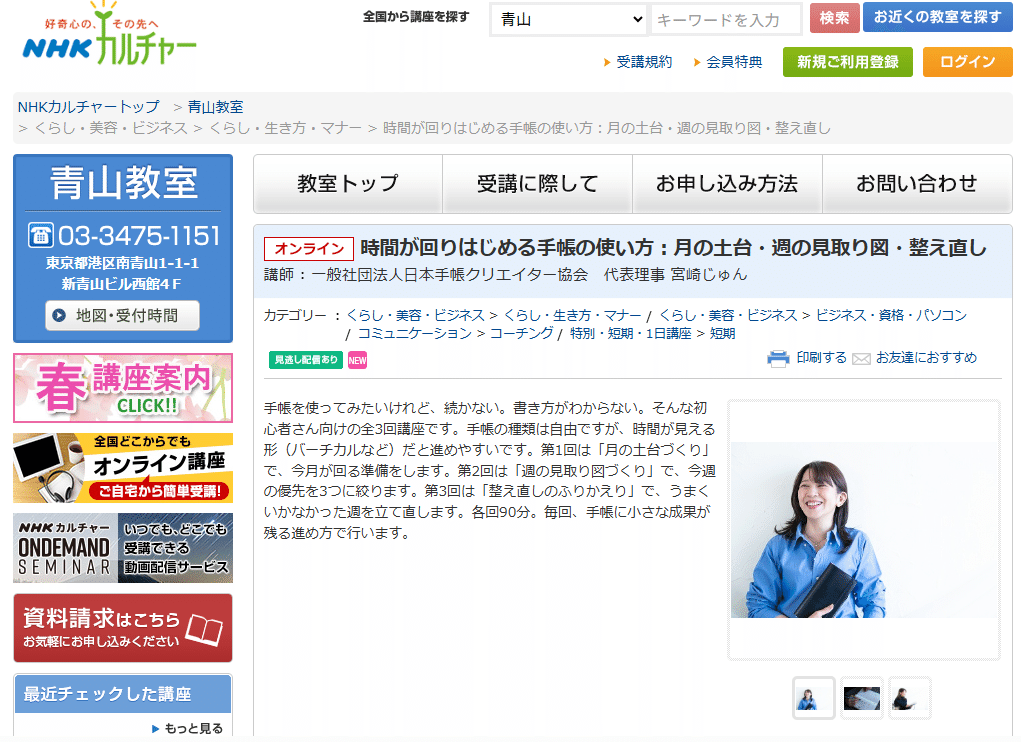This screenshot has width=1021, height=742.
Task: Click the green 見逃し配信あり badge
Action: pos(306,360)
